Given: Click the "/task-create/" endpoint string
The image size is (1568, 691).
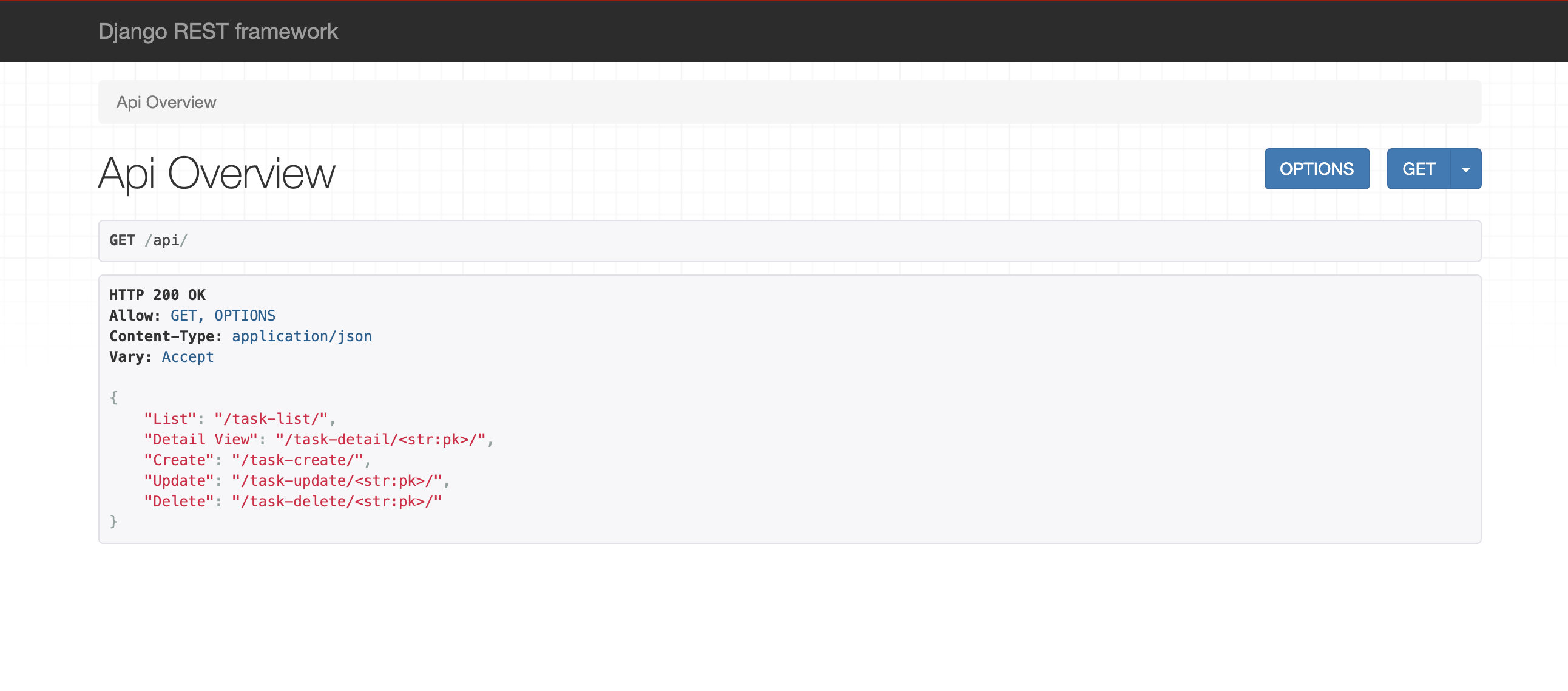Looking at the screenshot, I should (x=297, y=460).
